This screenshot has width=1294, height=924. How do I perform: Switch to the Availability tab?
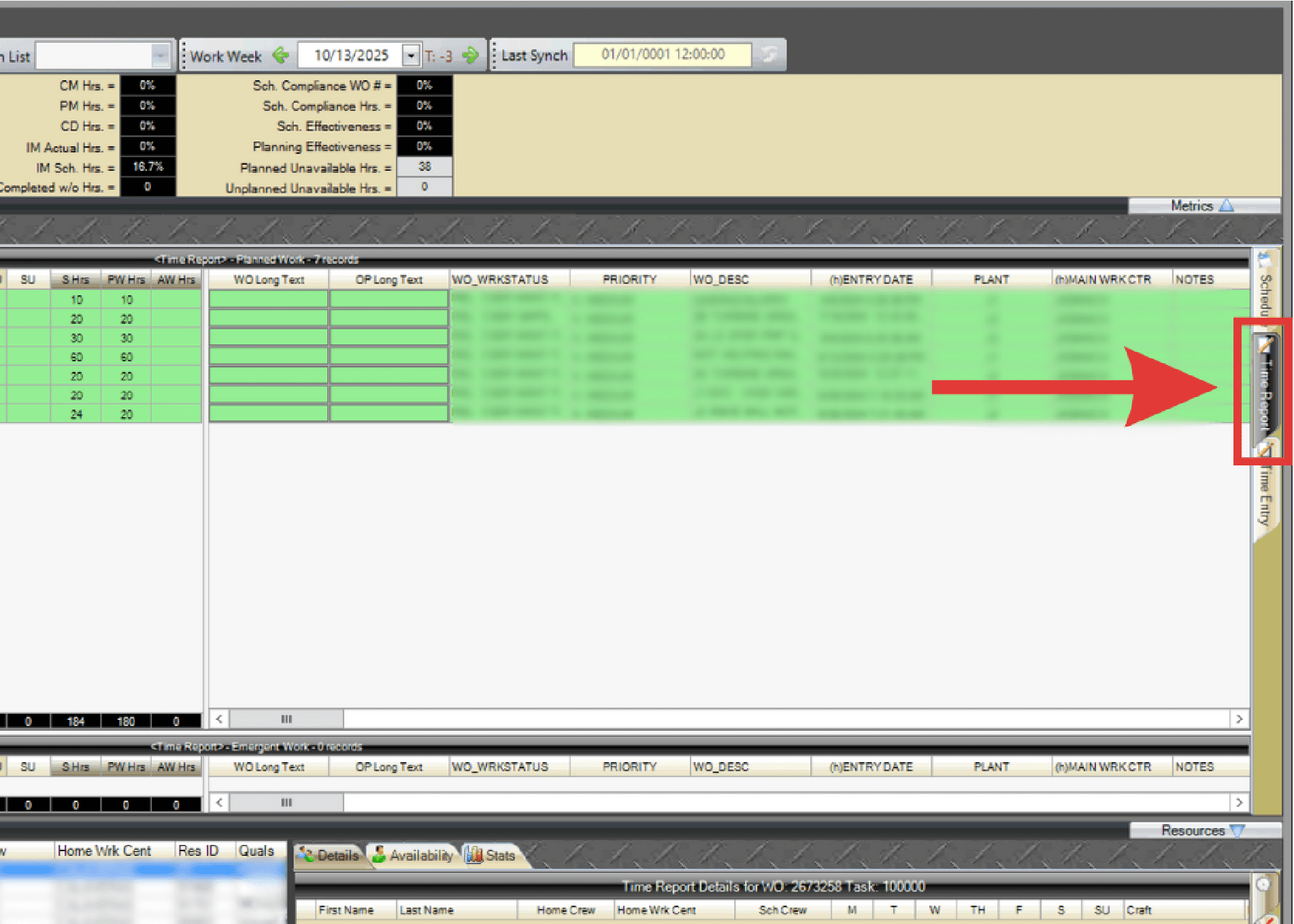click(x=414, y=855)
